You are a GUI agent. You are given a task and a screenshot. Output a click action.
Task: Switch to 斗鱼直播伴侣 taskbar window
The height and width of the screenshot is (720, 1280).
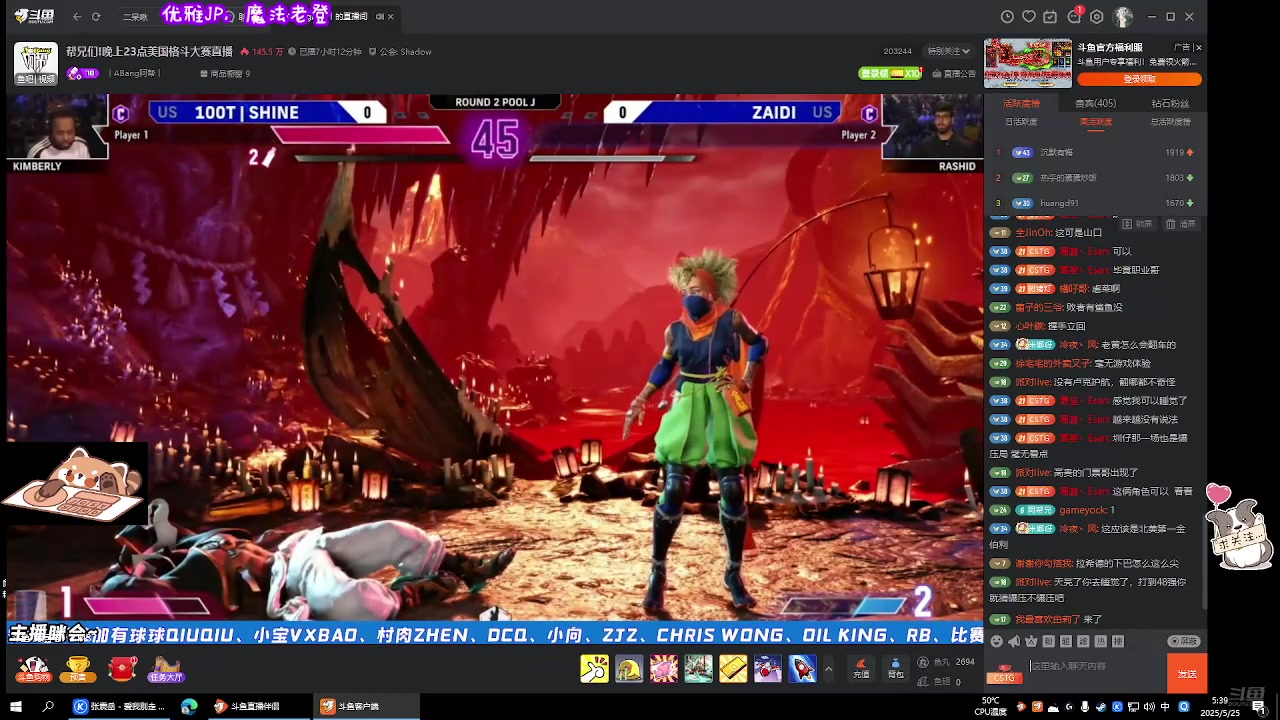tap(259, 706)
